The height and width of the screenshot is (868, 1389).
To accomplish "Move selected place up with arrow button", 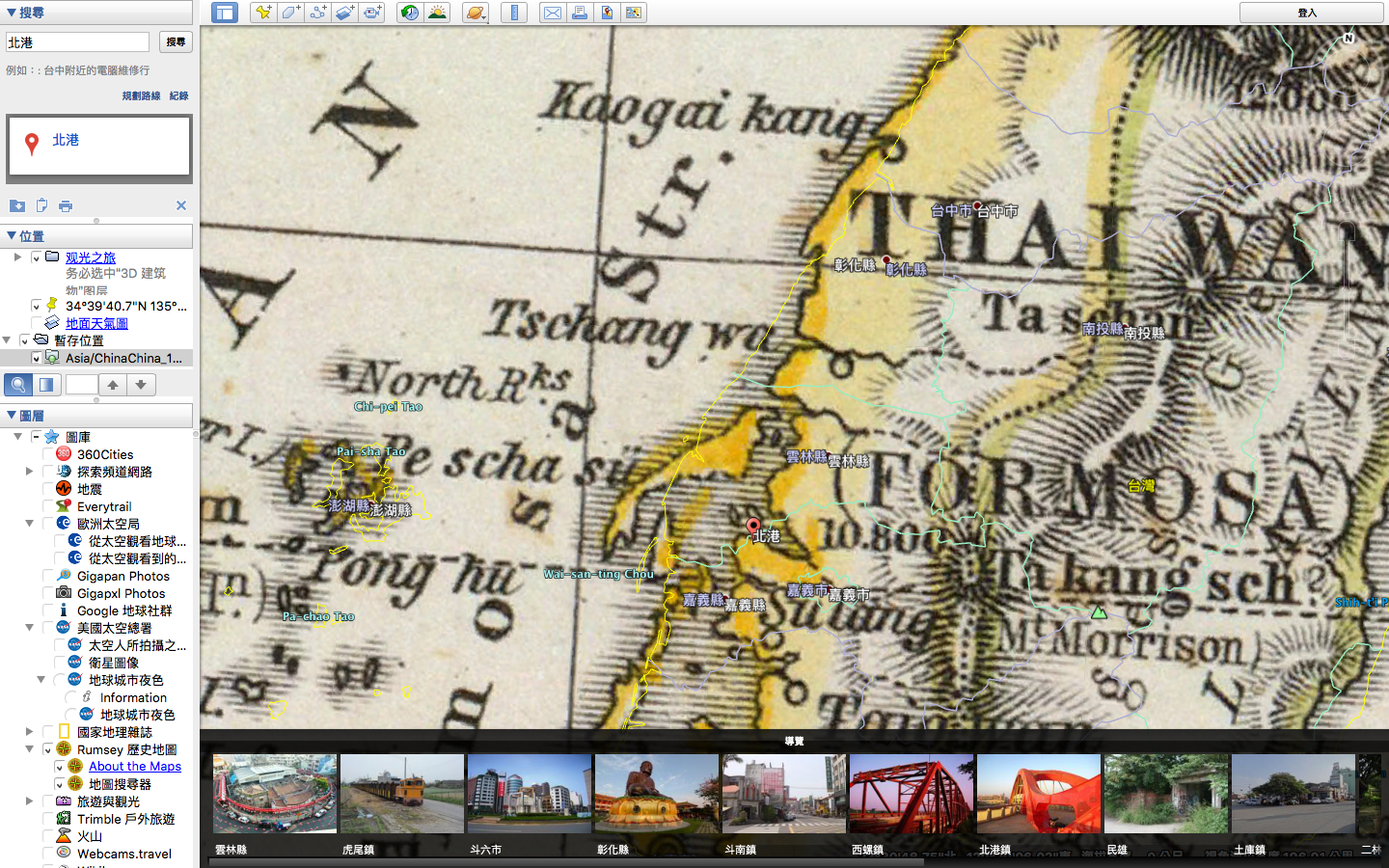I will tap(113, 385).
